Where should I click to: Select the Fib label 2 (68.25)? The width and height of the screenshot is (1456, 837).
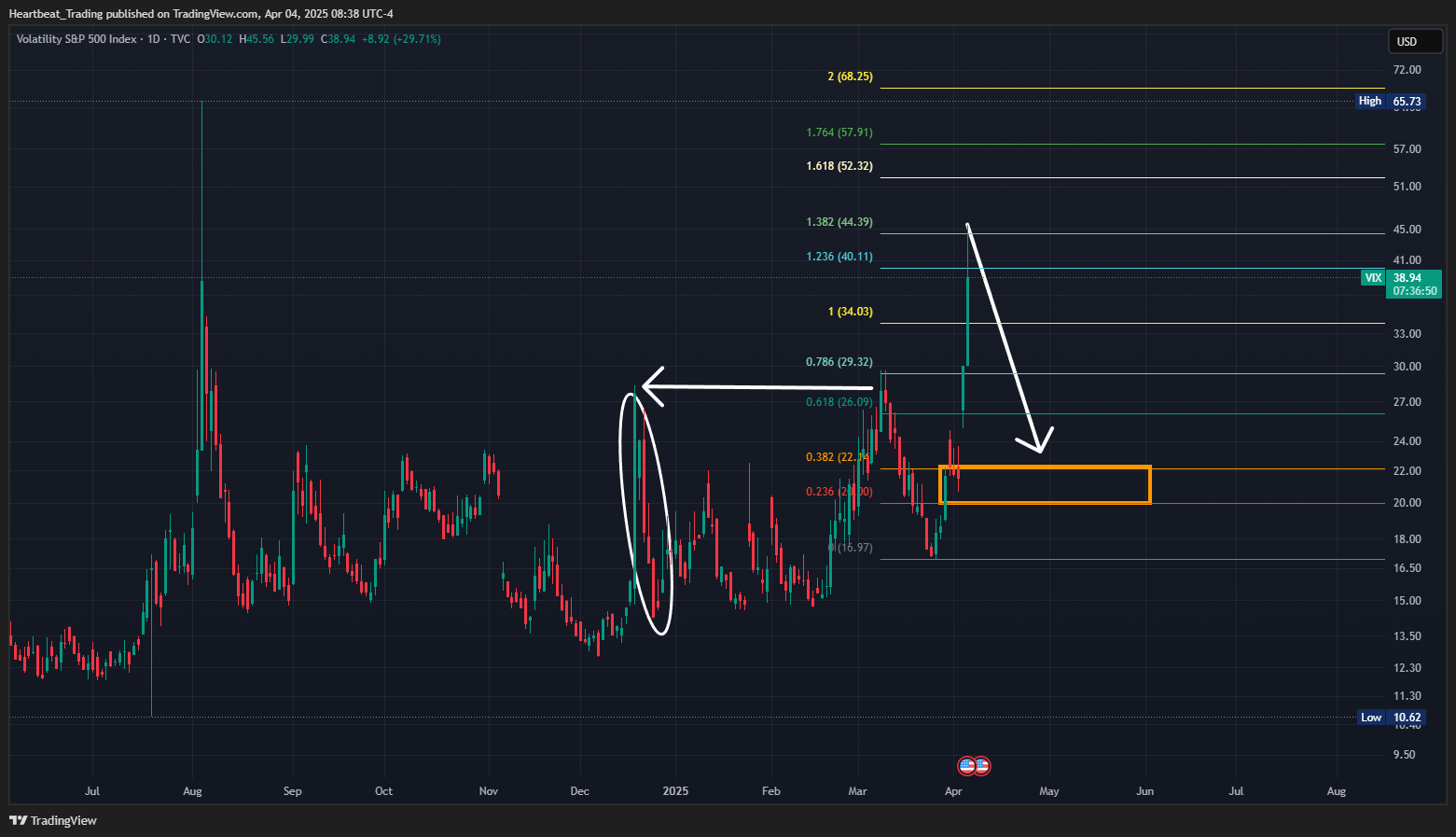pyautogui.click(x=850, y=77)
